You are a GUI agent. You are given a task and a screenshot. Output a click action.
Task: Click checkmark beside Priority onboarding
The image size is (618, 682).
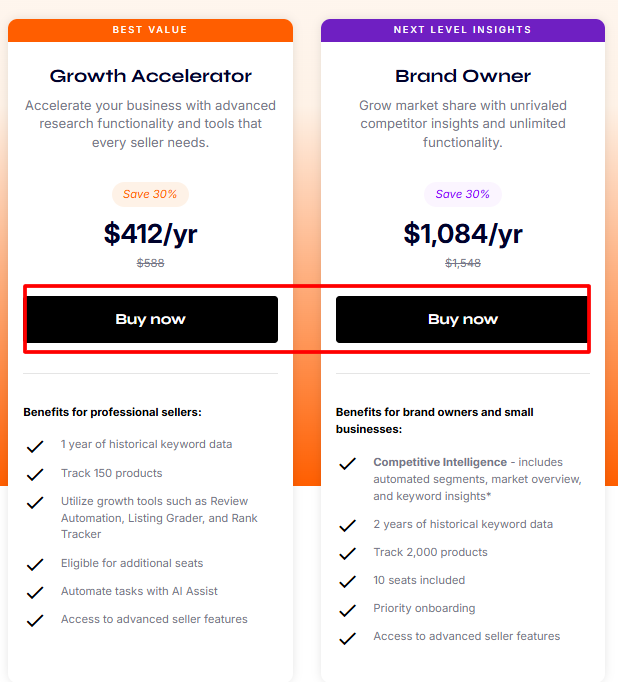[348, 609]
